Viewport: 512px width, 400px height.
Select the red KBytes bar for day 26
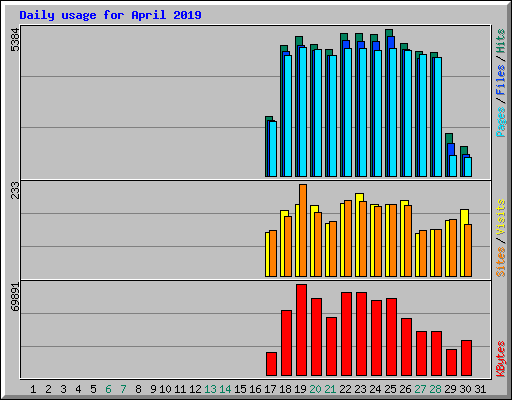(406, 347)
